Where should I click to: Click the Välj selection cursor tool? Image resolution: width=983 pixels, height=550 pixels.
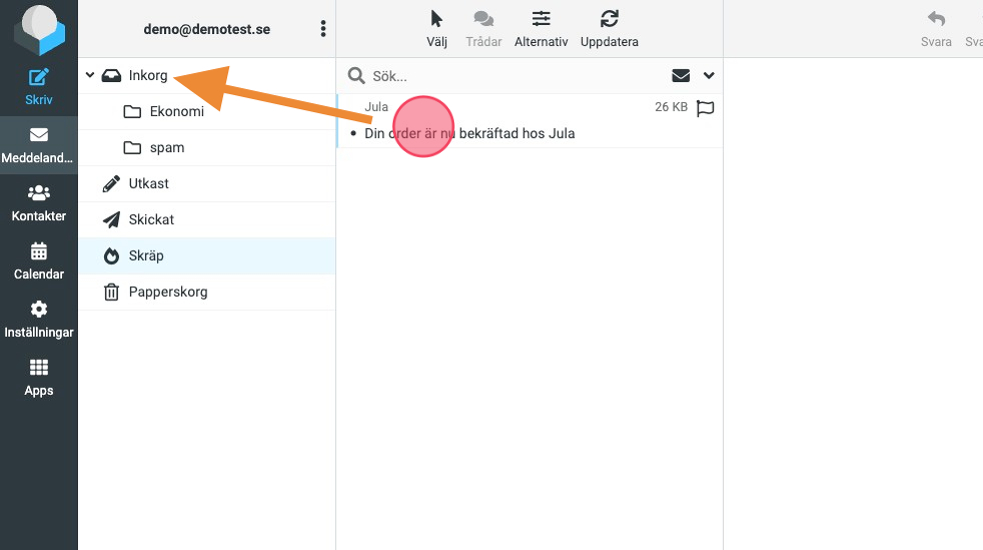tap(436, 19)
